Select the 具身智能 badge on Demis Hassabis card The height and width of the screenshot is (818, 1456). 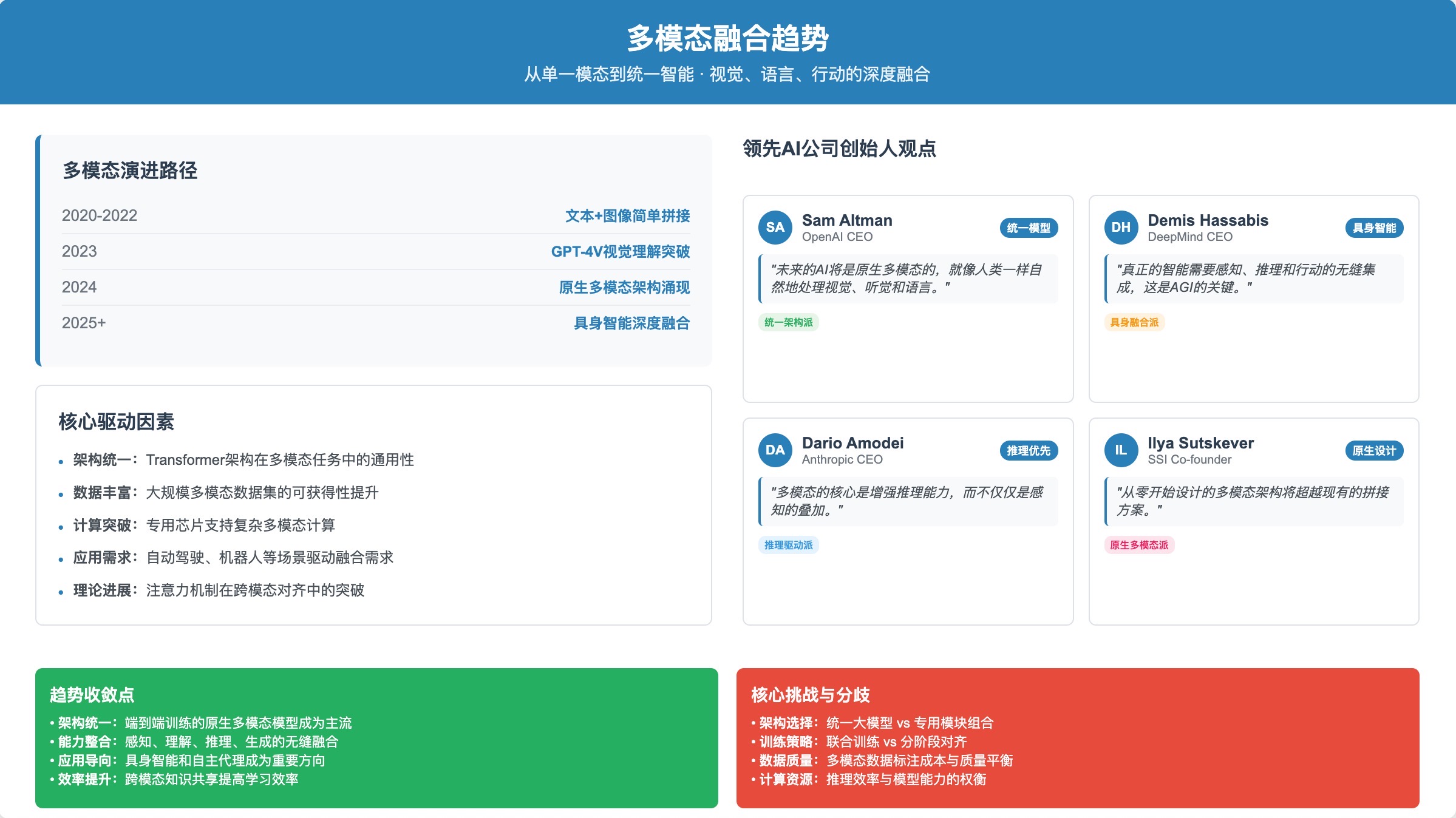1374,228
